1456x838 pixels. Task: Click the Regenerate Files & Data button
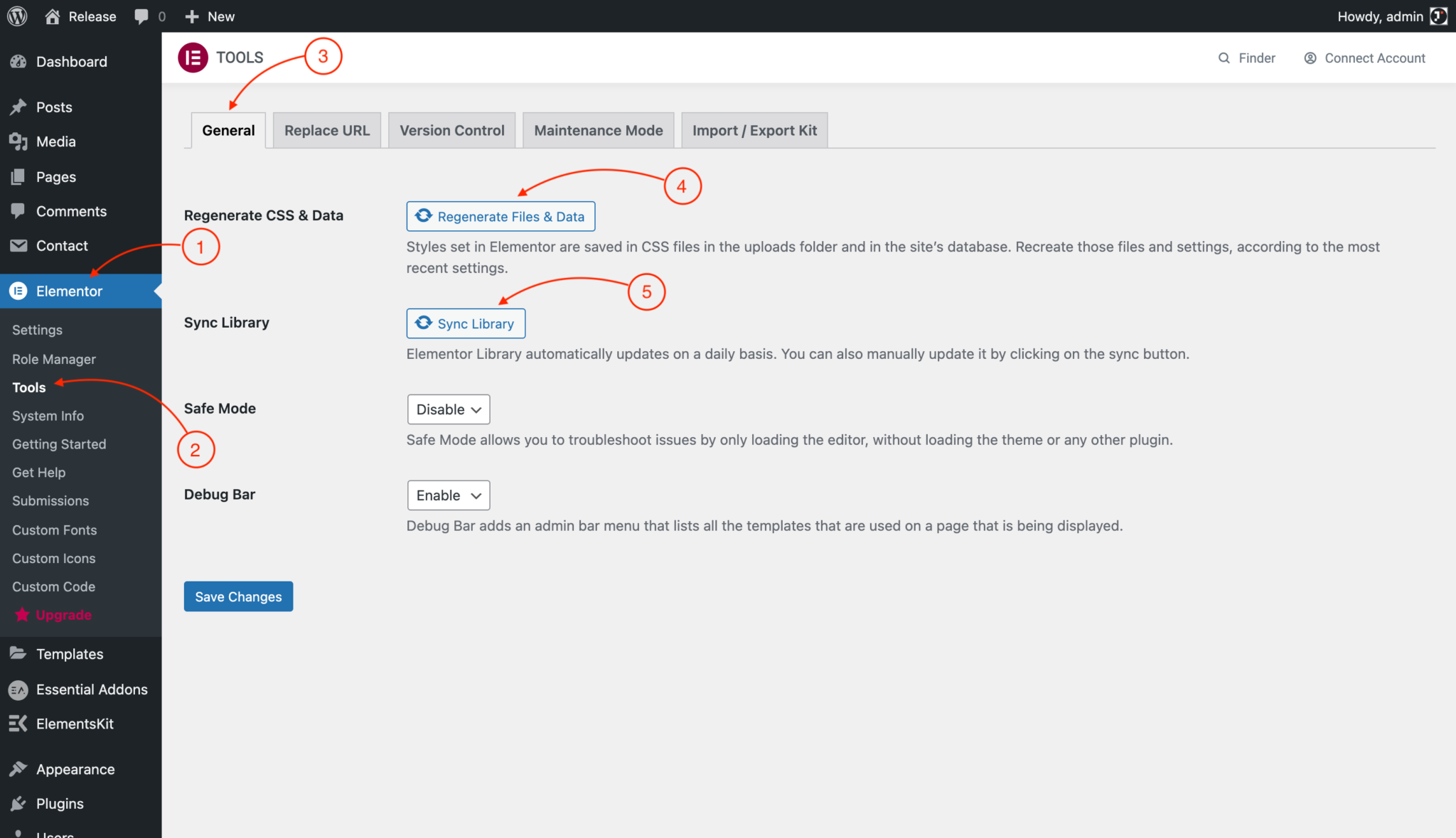(x=500, y=216)
